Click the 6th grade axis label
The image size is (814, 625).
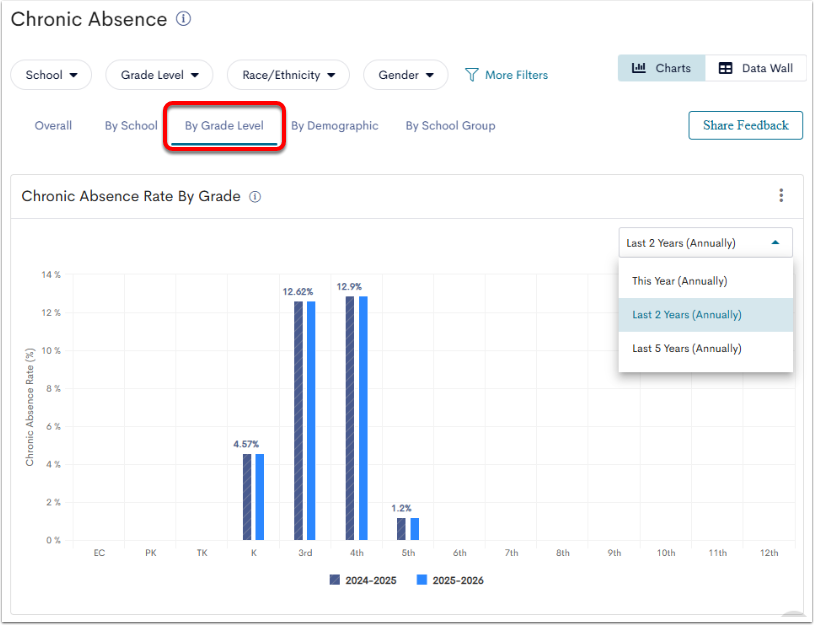point(459,553)
